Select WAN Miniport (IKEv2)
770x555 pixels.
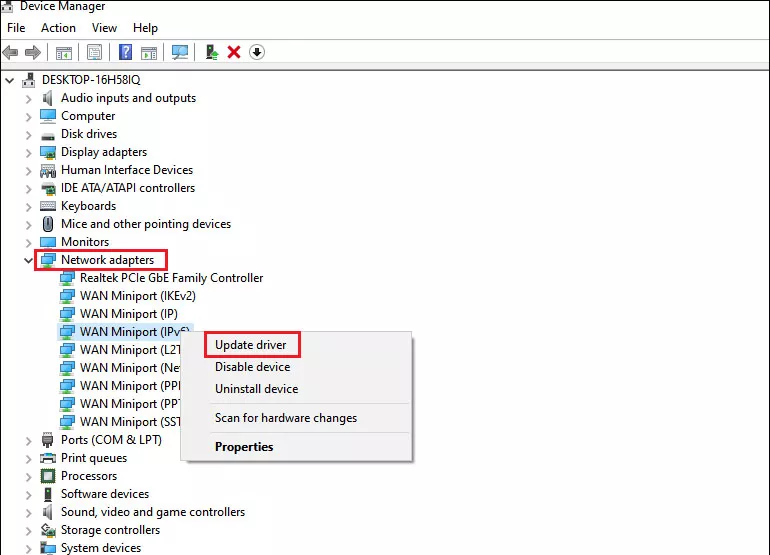click(x=138, y=296)
